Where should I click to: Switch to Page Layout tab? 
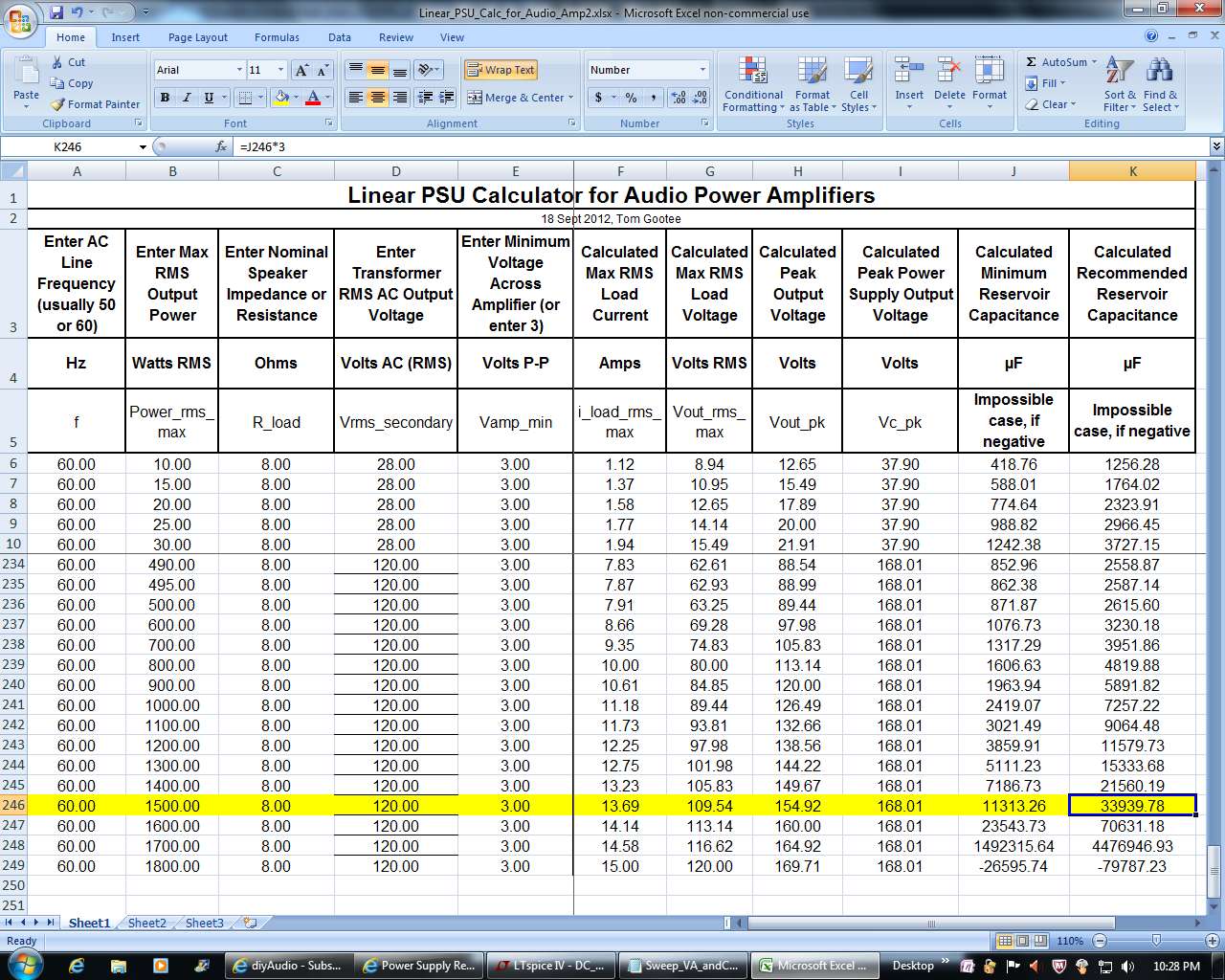click(x=198, y=37)
